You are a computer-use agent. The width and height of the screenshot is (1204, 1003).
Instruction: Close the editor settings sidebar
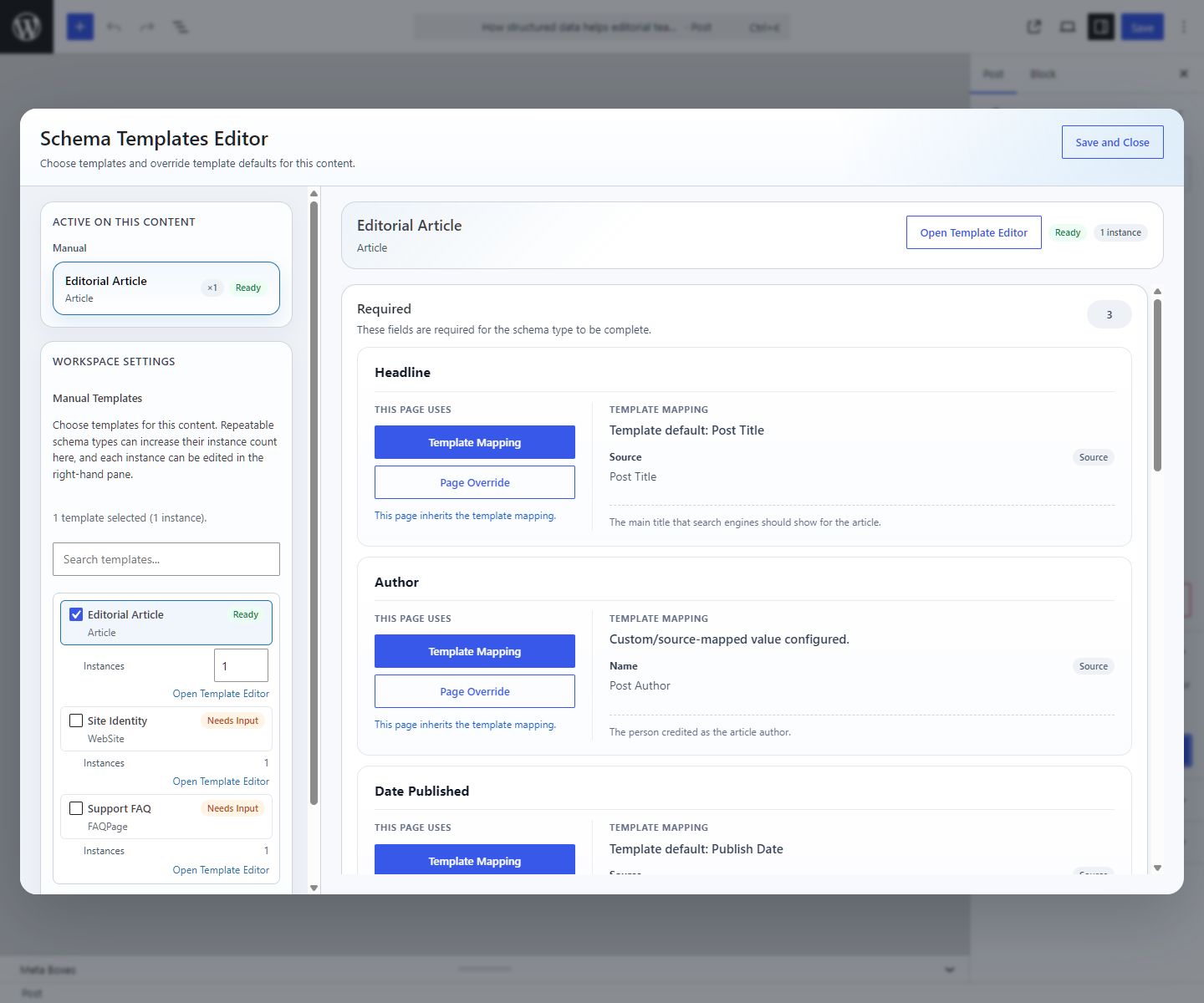(1184, 74)
